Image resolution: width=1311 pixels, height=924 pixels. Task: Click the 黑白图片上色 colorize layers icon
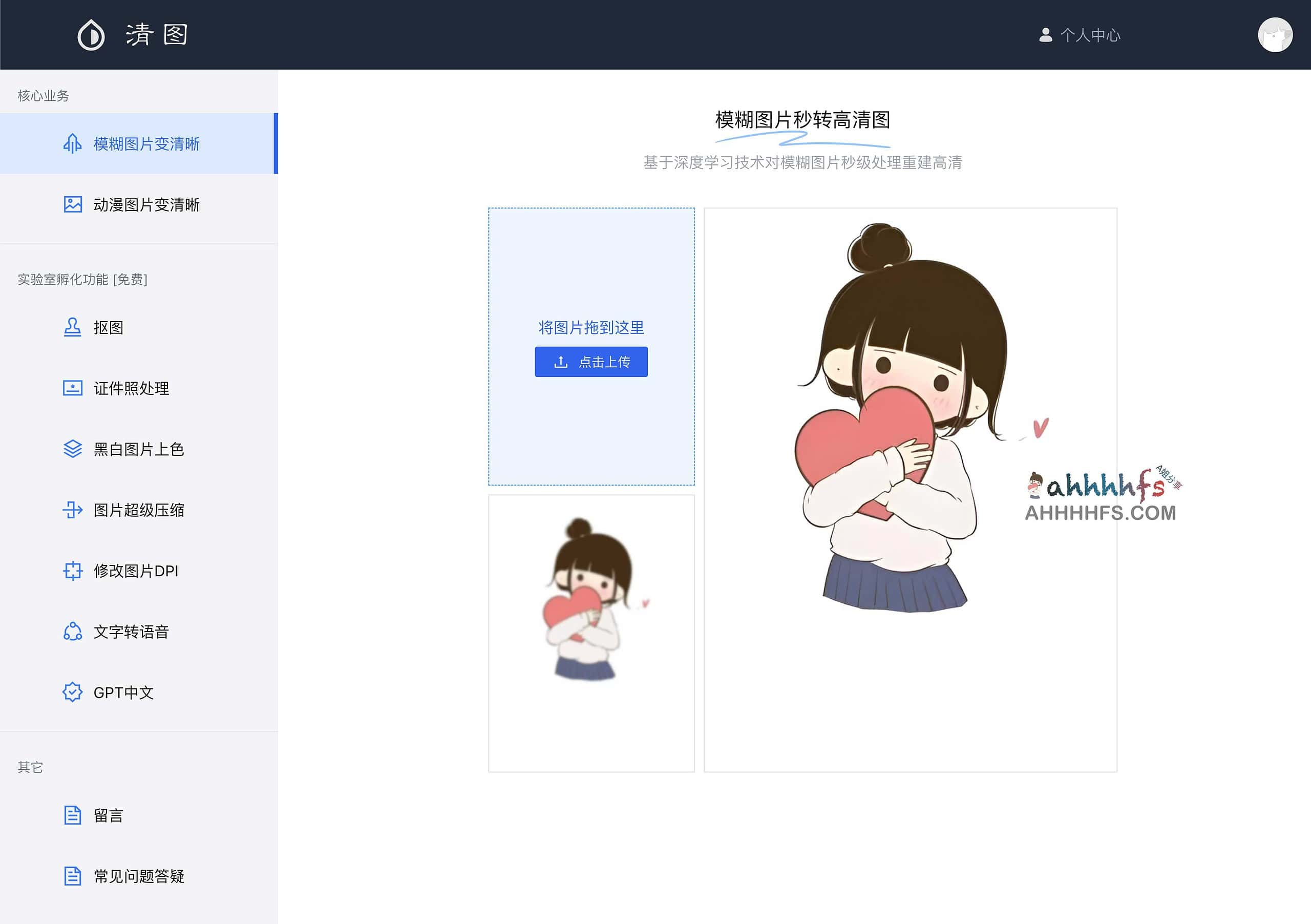tap(72, 449)
